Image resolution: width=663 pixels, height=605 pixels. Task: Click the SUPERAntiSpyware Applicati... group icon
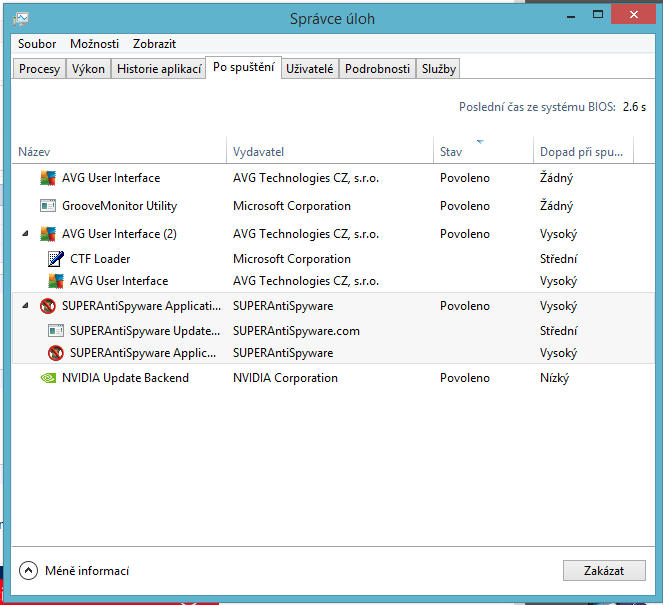[48, 306]
